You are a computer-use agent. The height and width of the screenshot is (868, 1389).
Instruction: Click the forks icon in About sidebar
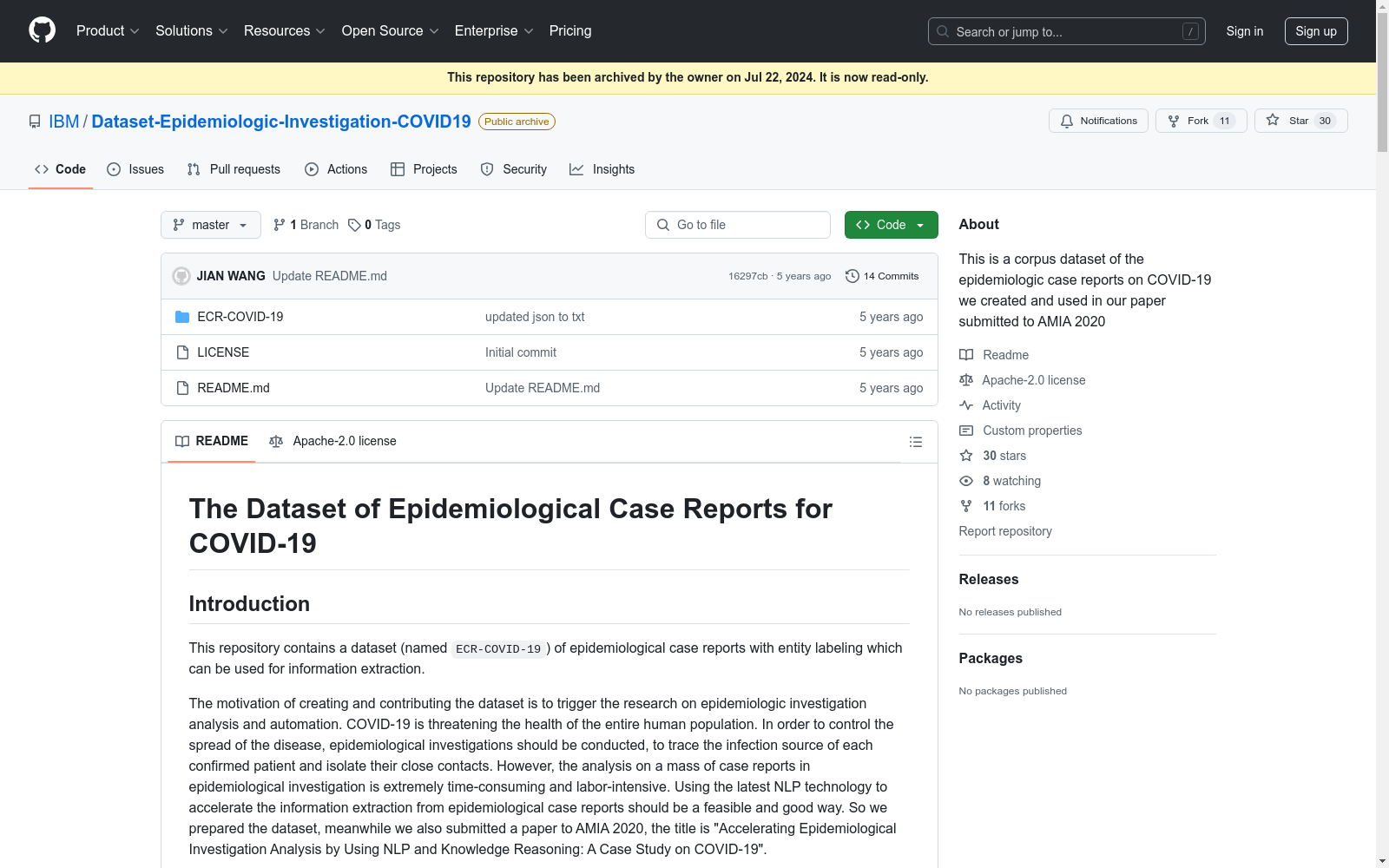[966, 506]
